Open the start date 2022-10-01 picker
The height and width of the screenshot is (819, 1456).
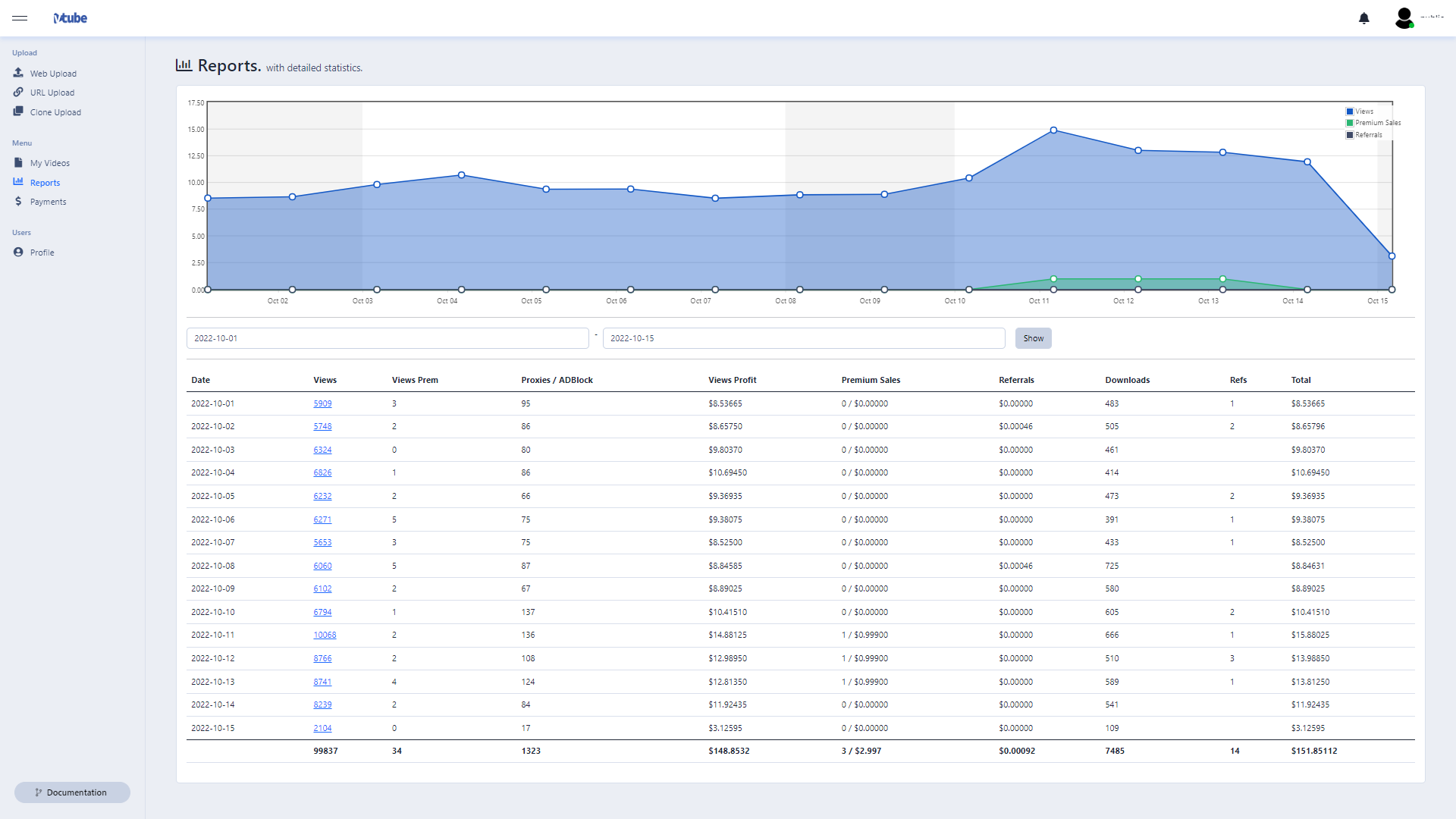click(388, 338)
